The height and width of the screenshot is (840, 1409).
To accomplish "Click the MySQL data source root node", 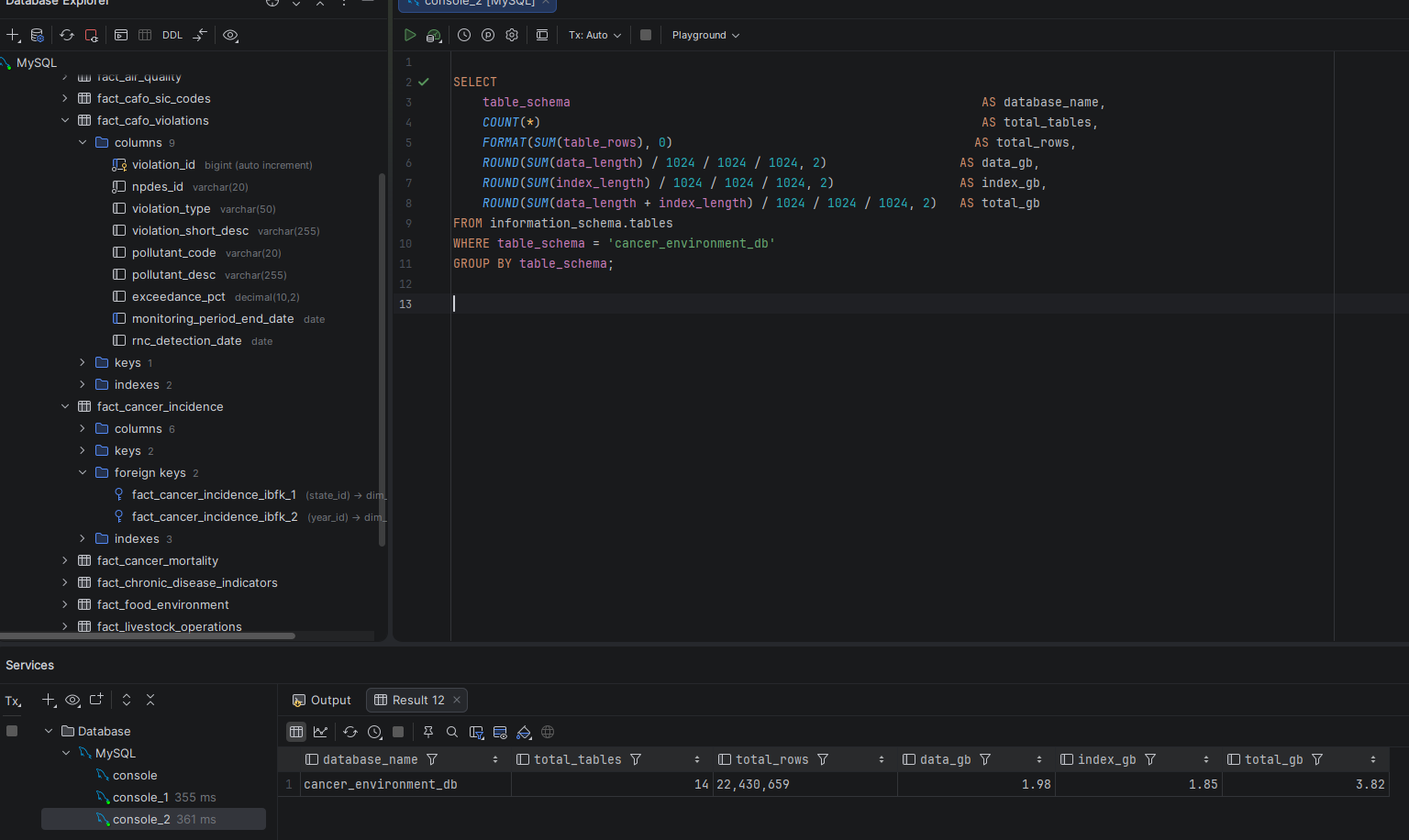I will (x=36, y=62).
